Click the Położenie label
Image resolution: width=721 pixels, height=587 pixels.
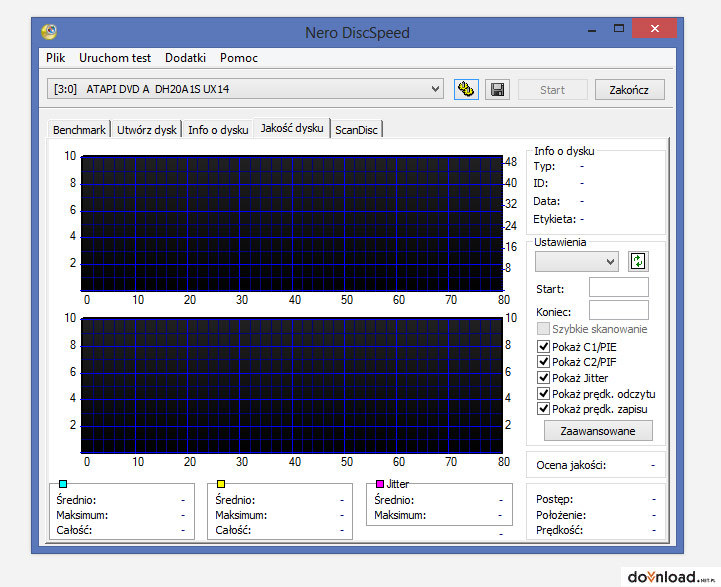click(x=561, y=515)
